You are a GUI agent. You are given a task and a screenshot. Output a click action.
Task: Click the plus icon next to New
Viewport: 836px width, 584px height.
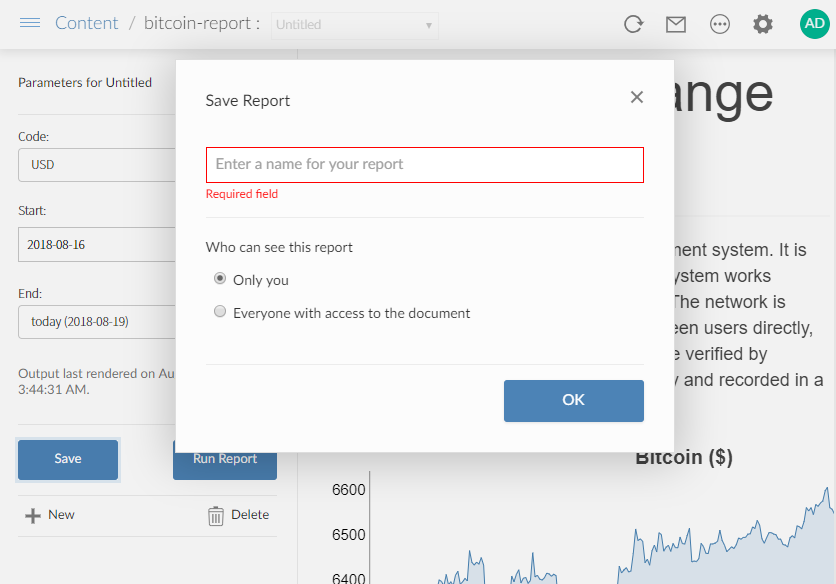(33, 515)
